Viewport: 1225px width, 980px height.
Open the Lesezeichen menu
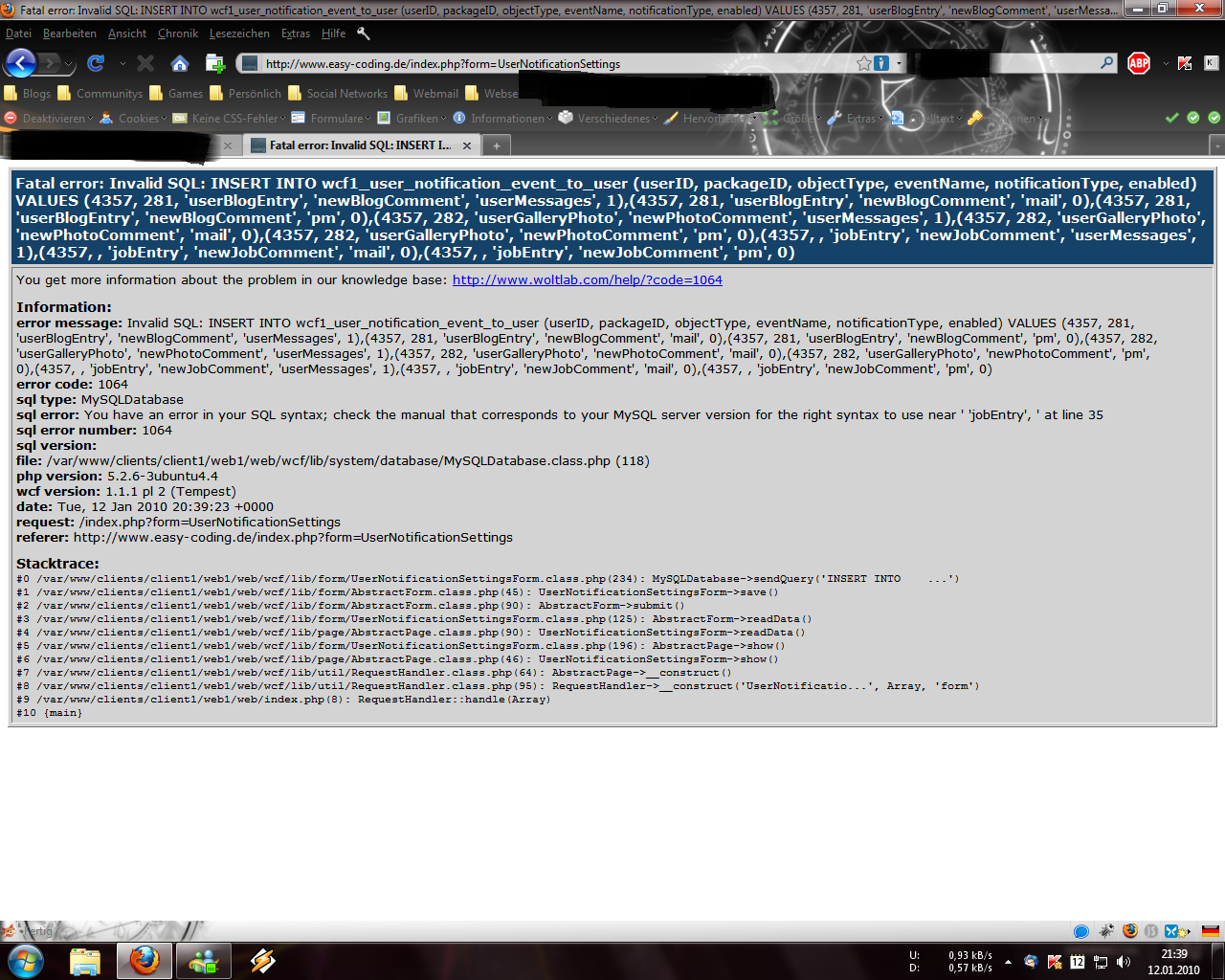239,33
